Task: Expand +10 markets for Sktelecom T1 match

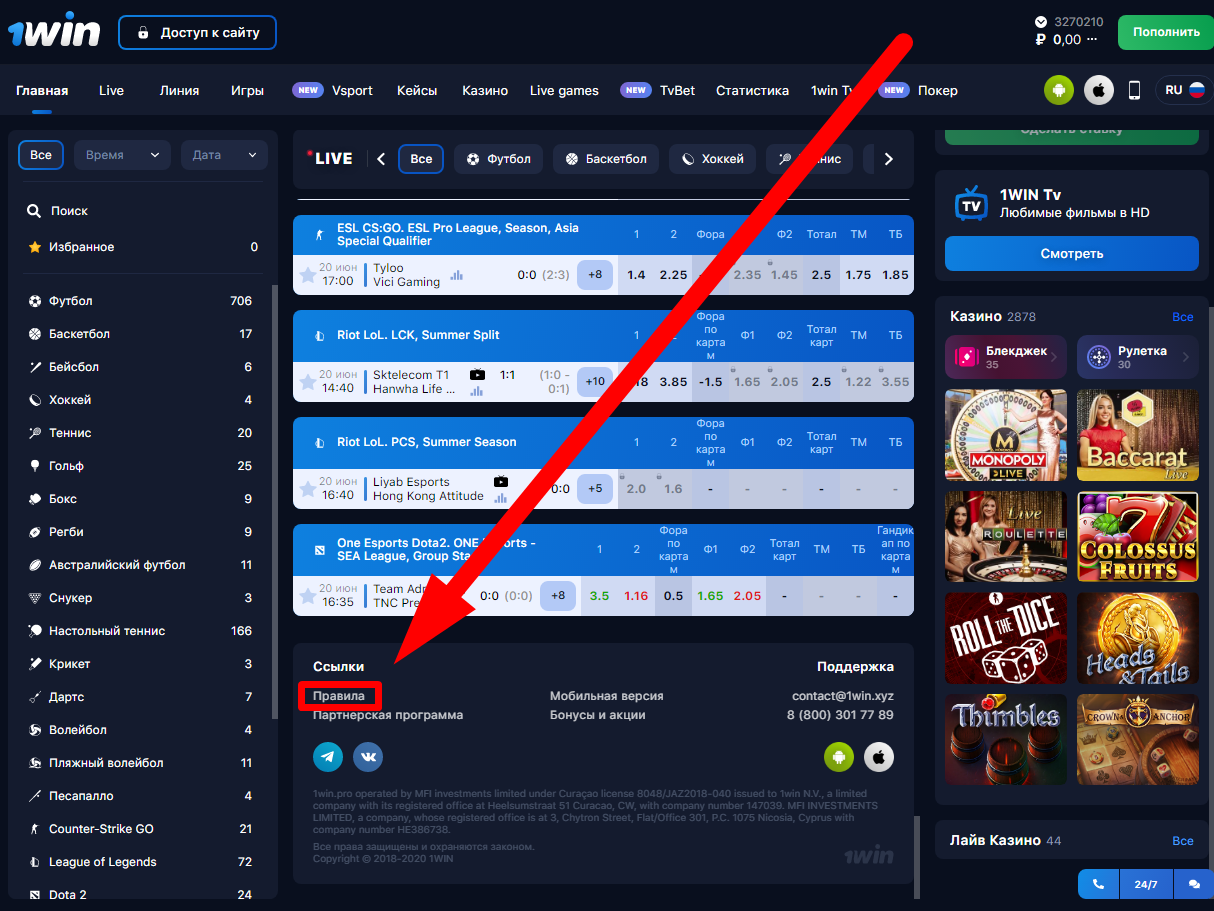Action: point(595,382)
